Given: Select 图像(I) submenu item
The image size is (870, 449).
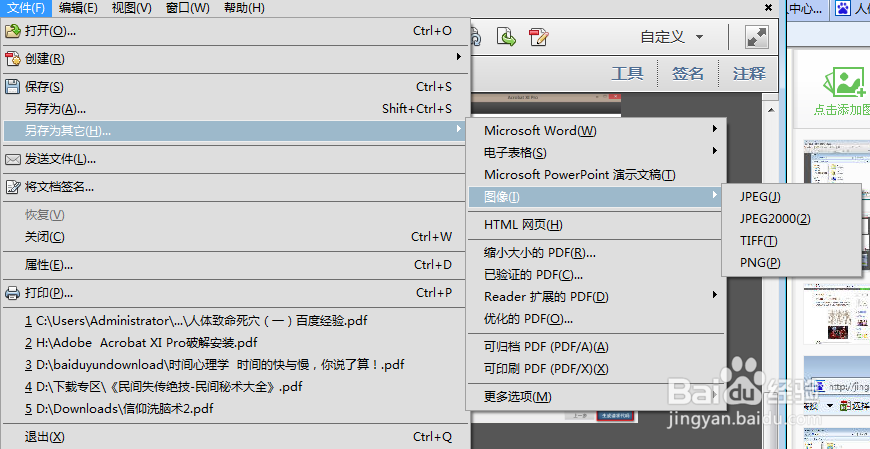Looking at the screenshot, I should coord(596,197).
